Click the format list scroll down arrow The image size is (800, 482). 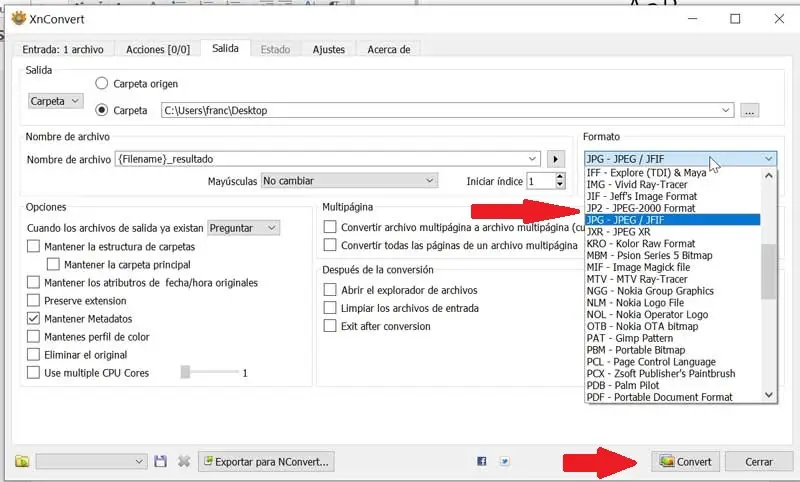click(x=769, y=395)
